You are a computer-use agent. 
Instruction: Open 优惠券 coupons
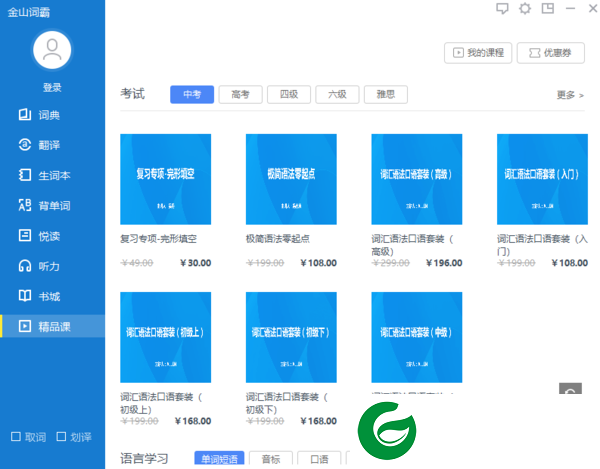click(x=551, y=53)
